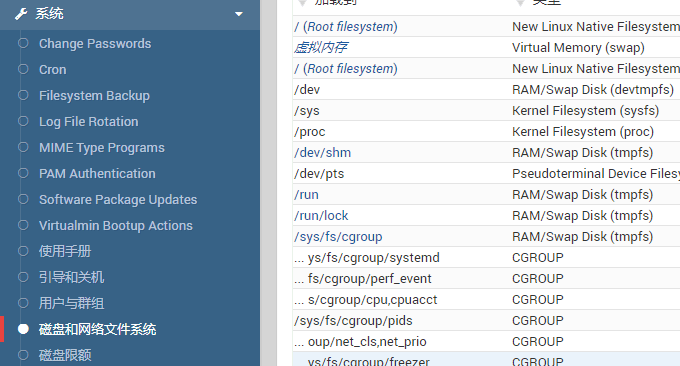Image resolution: width=680 pixels, height=366 pixels.
Task: Open Change Passwords module
Action: [95, 43]
